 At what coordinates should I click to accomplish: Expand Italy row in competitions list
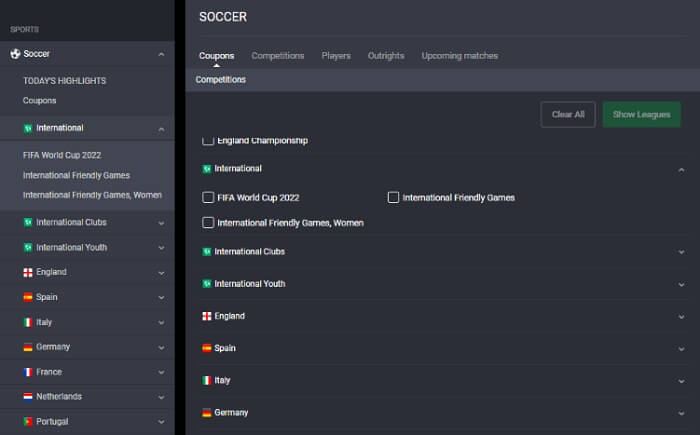point(681,381)
